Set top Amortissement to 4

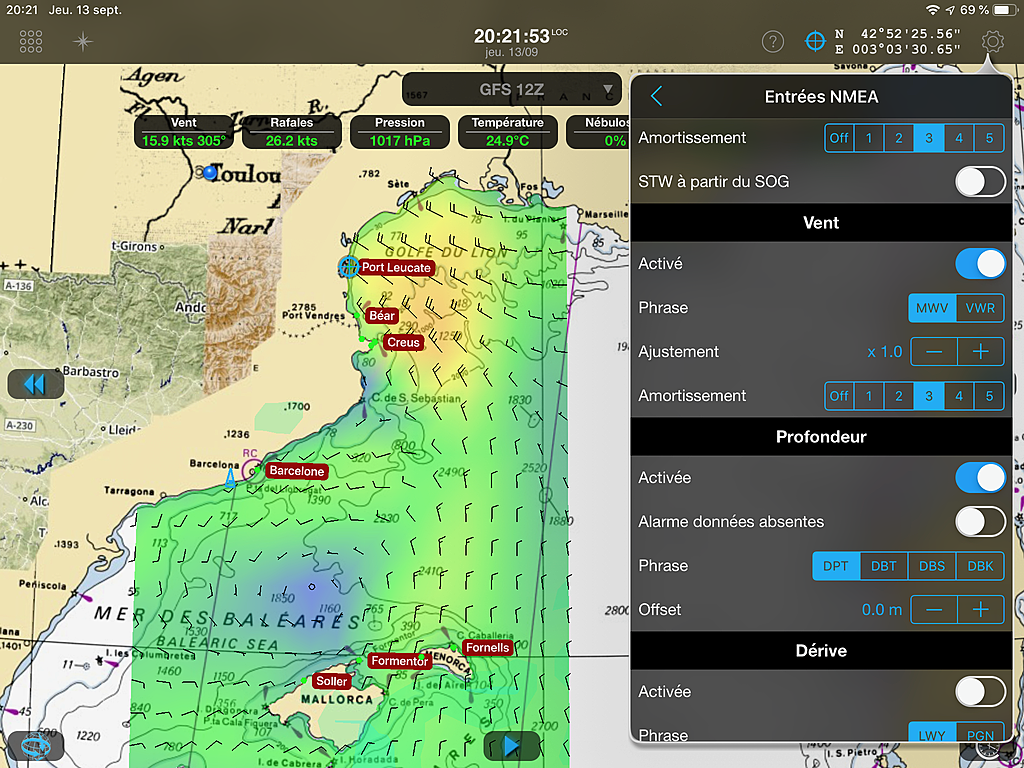959,138
